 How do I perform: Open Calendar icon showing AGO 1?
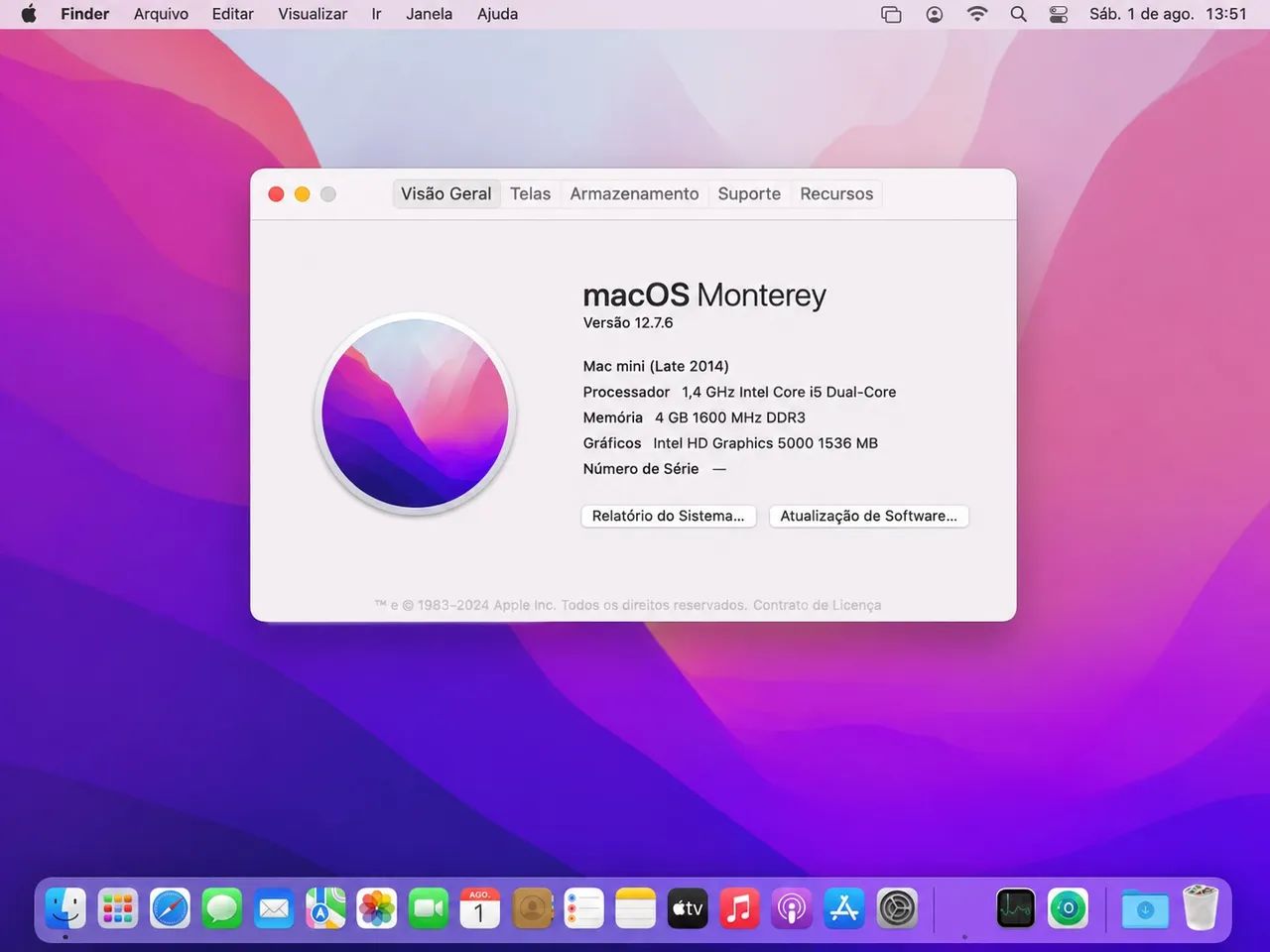point(480,908)
